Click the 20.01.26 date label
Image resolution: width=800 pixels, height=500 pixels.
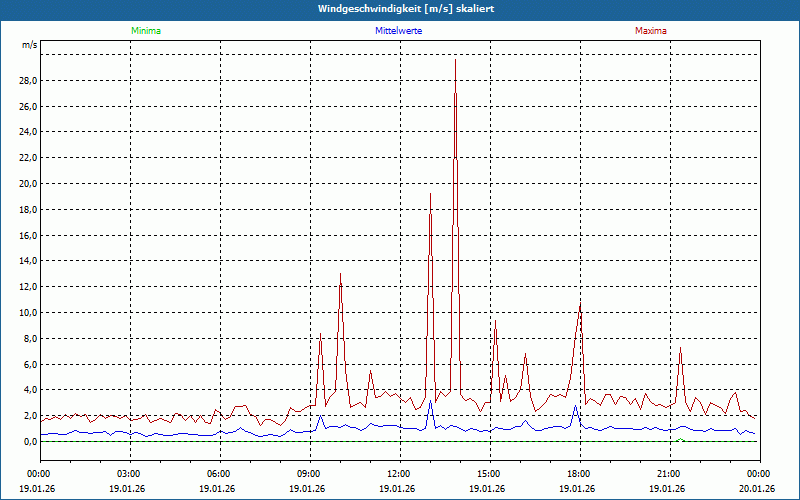(x=756, y=489)
